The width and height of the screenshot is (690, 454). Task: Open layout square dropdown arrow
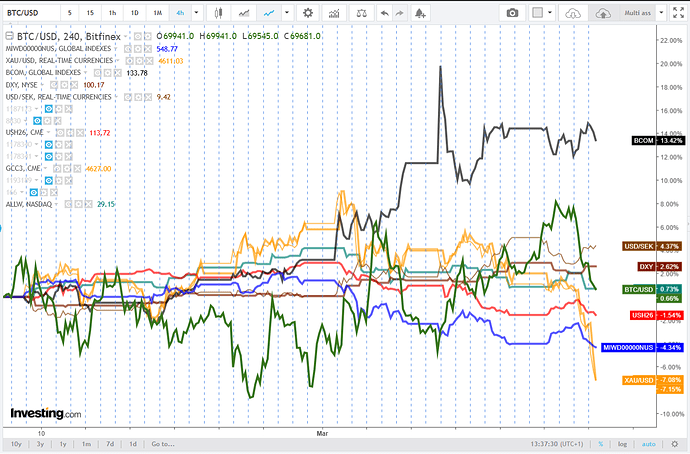pos(550,13)
